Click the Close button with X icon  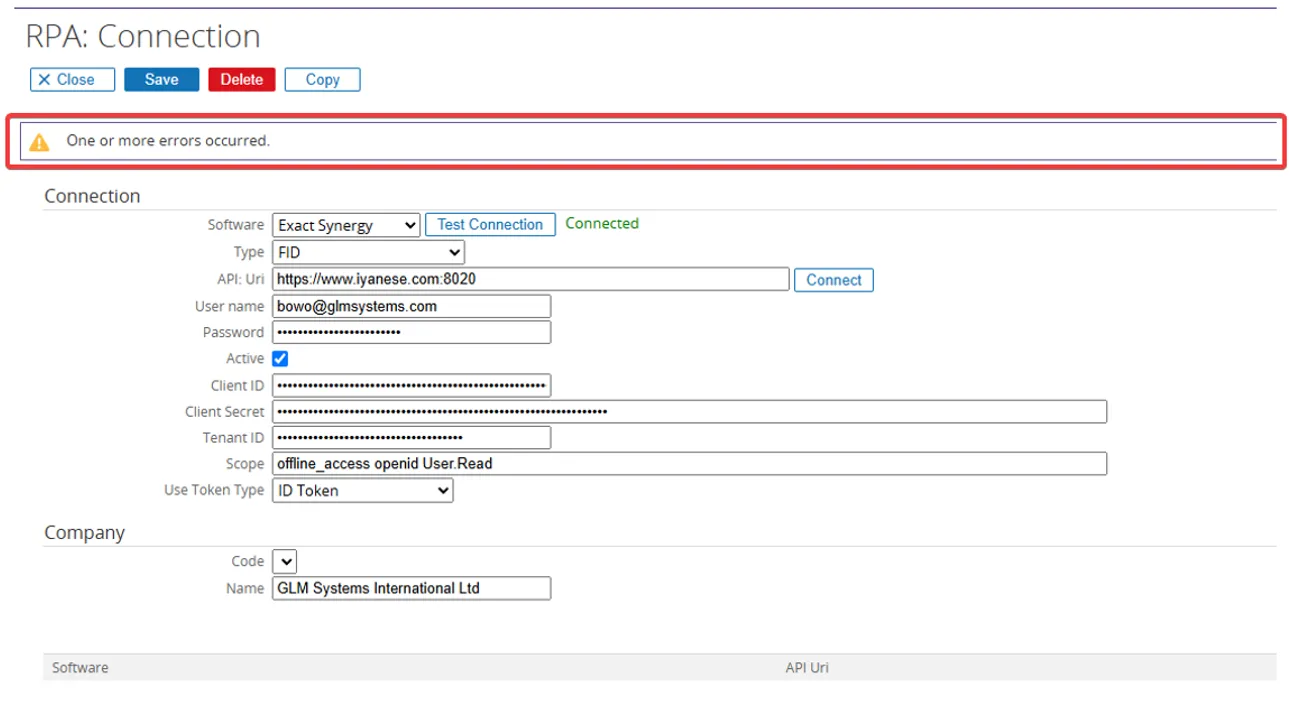[x=72, y=80]
